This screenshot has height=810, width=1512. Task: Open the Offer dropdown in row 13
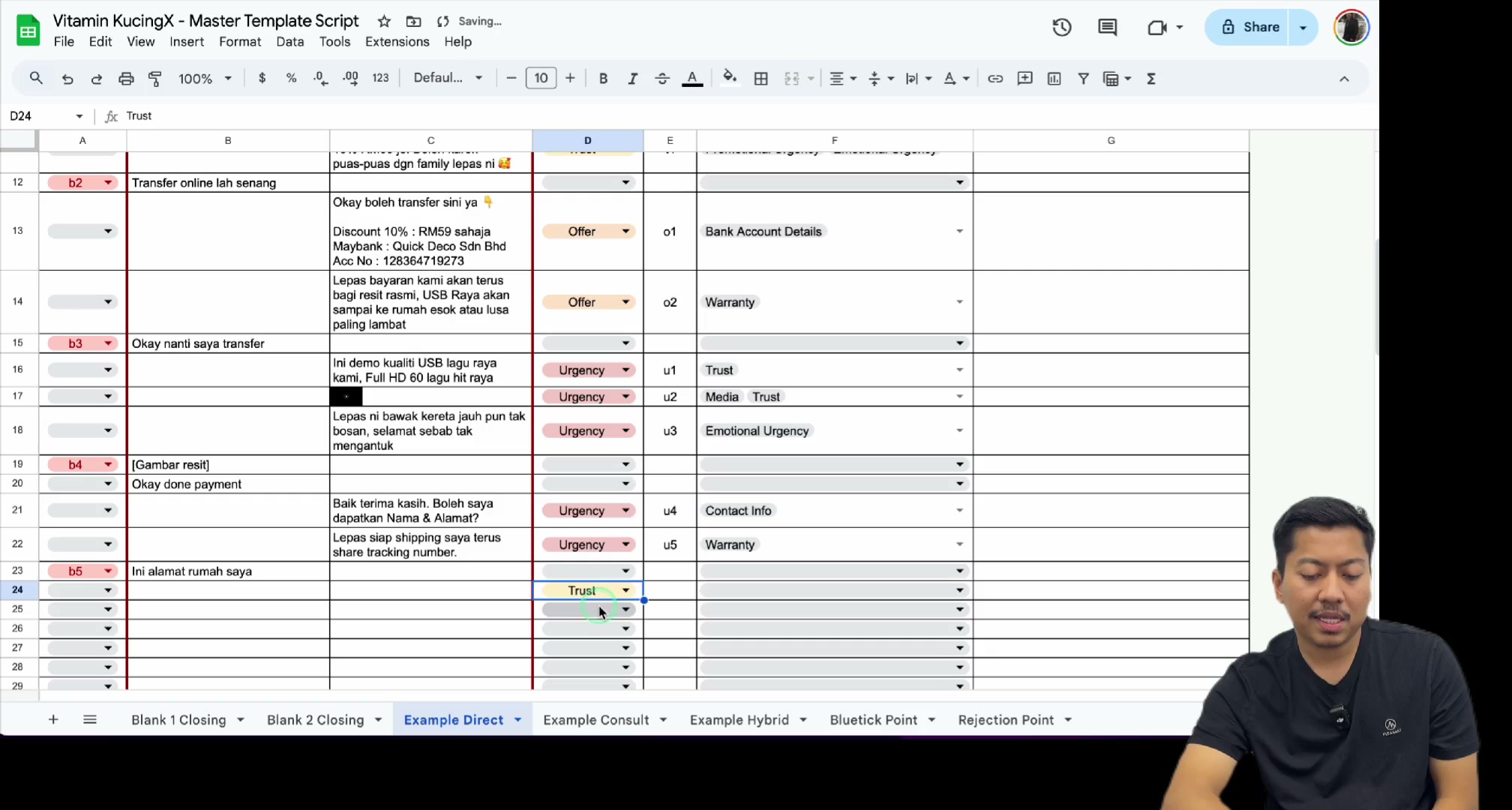[x=589, y=231]
